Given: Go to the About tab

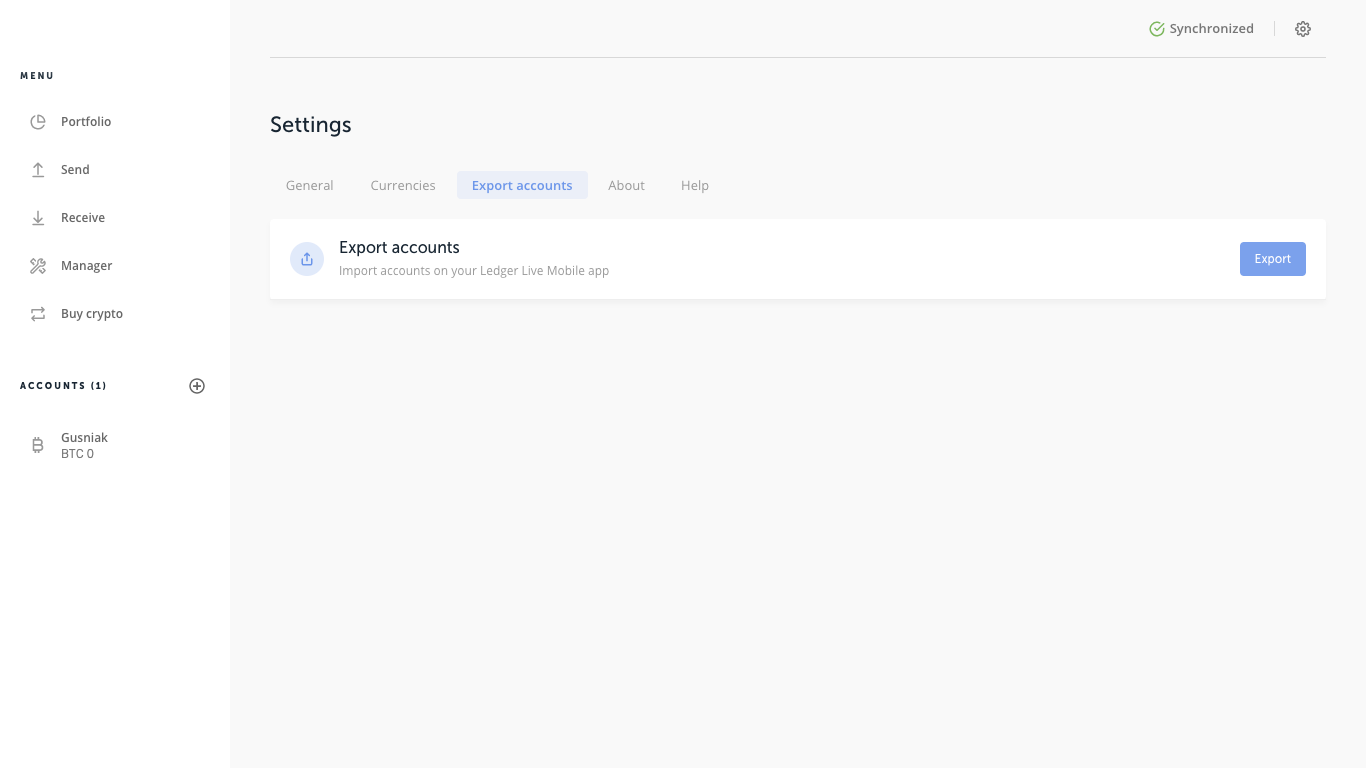Looking at the screenshot, I should coord(626,186).
